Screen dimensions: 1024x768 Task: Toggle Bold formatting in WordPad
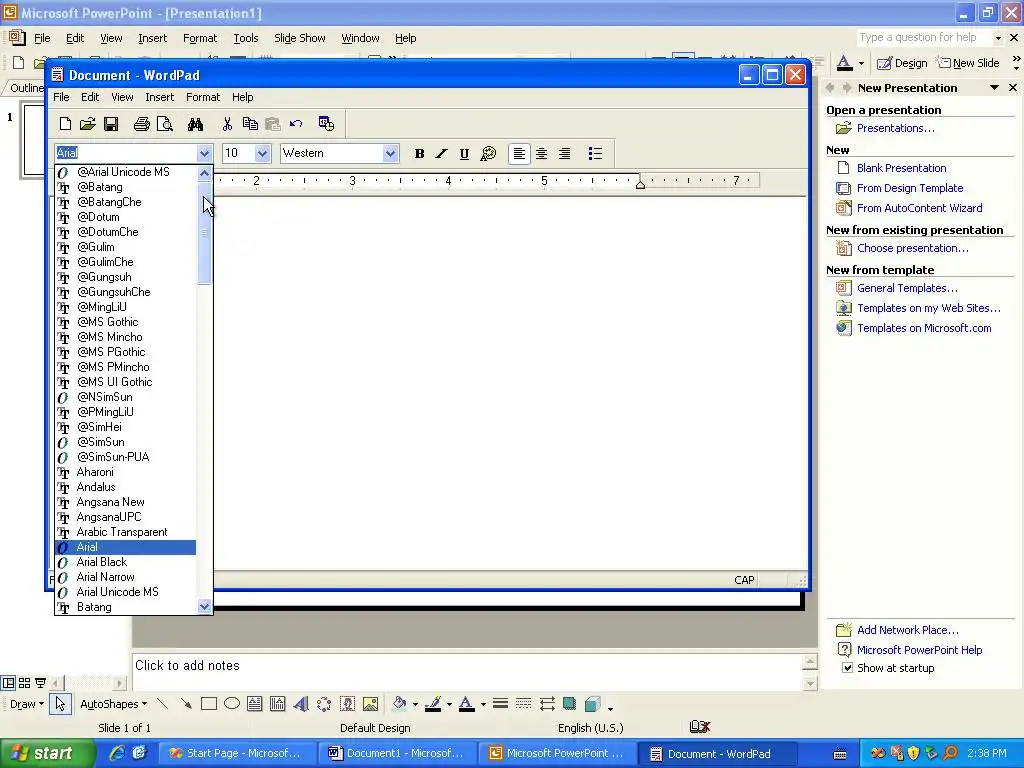coord(419,153)
